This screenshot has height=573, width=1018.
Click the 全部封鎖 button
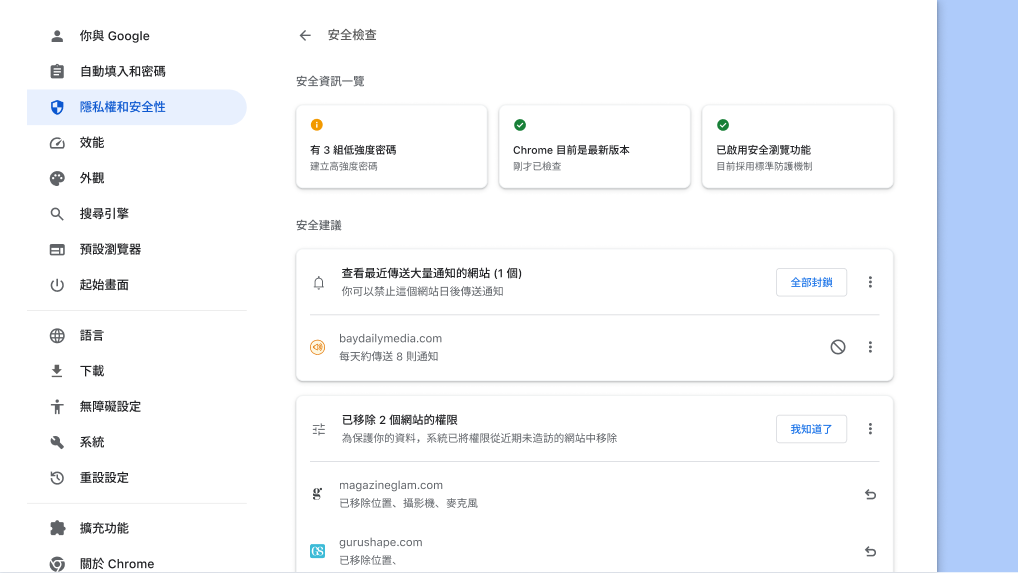tap(811, 282)
